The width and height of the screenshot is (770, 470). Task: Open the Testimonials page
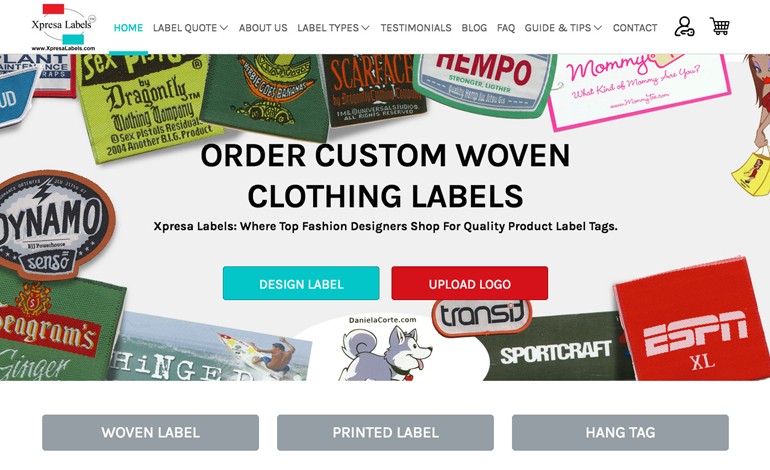click(416, 28)
